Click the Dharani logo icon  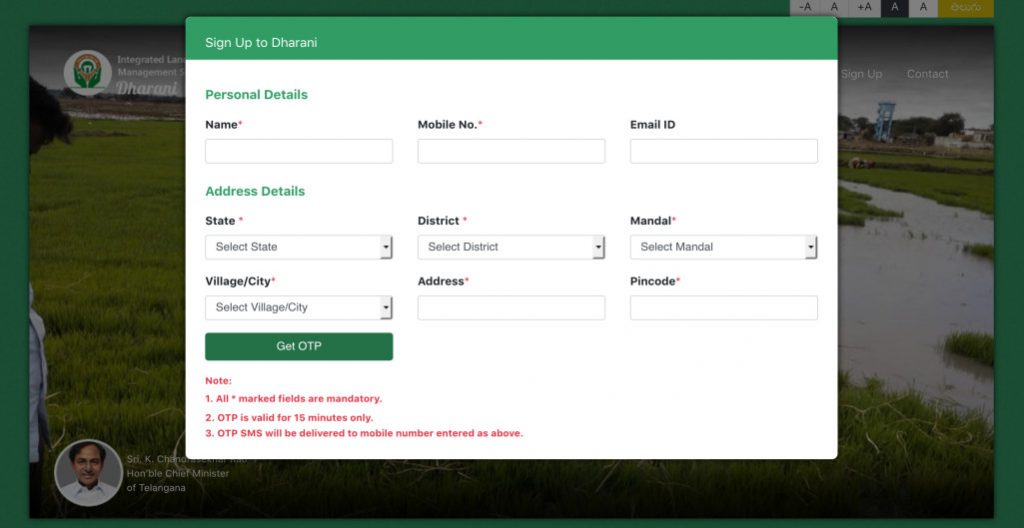pyautogui.click(x=88, y=72)
